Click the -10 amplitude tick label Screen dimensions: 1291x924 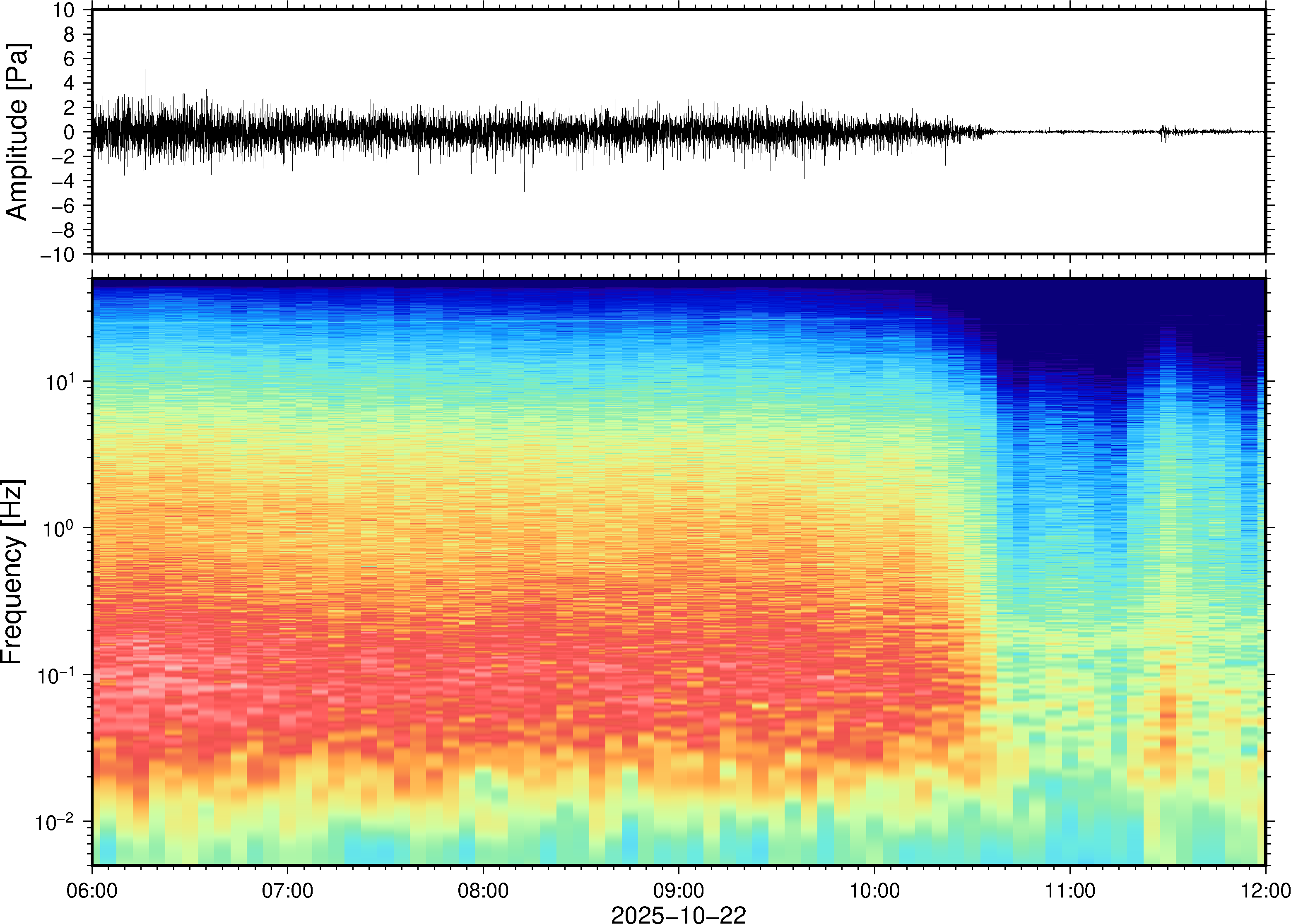point(58,255)
